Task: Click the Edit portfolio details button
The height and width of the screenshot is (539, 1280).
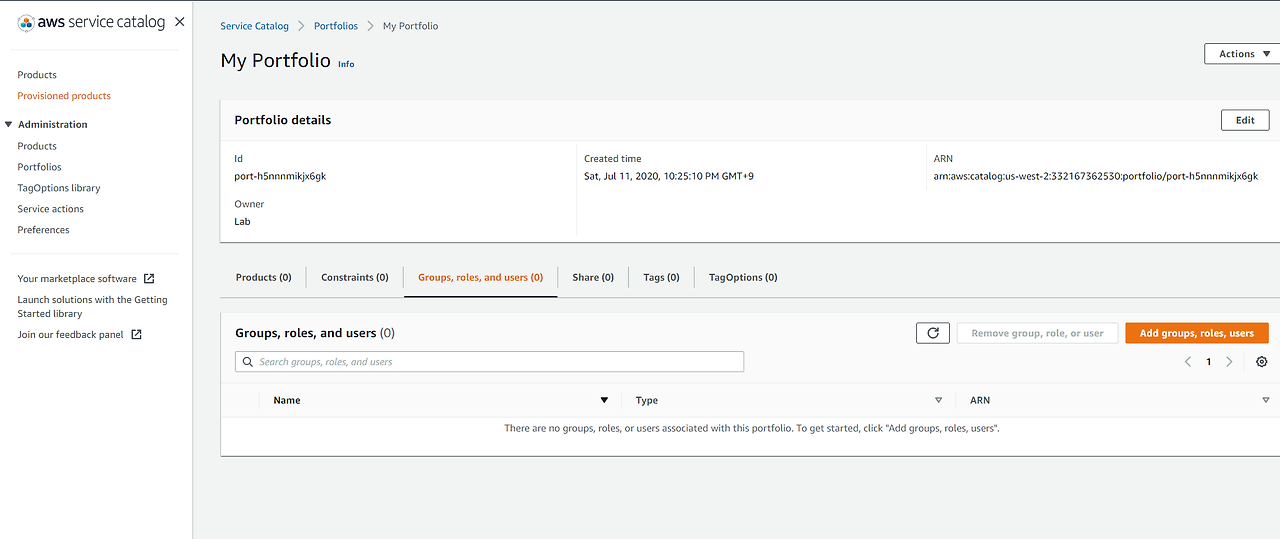Action: point(1245,120)
